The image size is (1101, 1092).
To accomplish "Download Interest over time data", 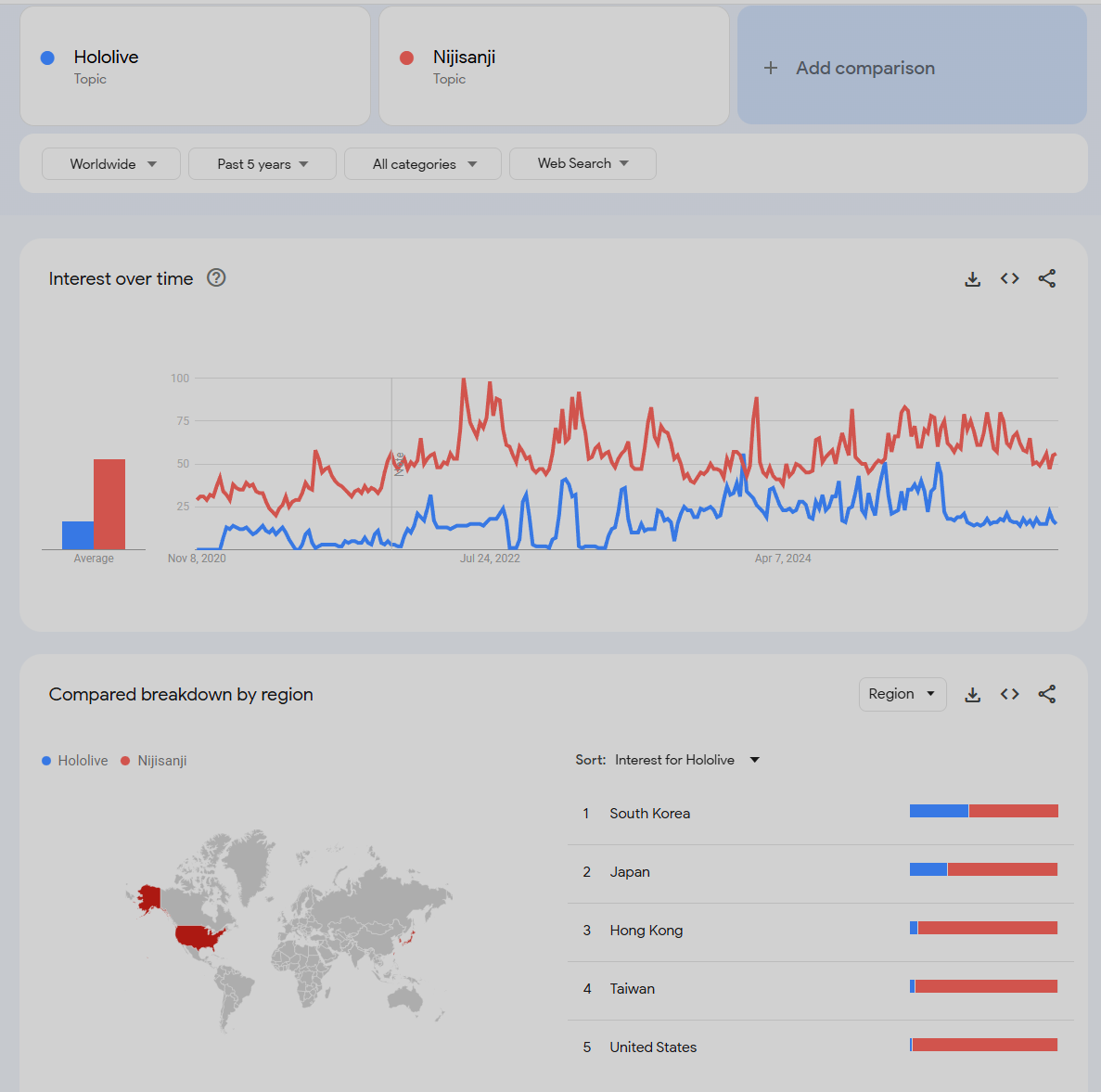I will tap(972, 278).
